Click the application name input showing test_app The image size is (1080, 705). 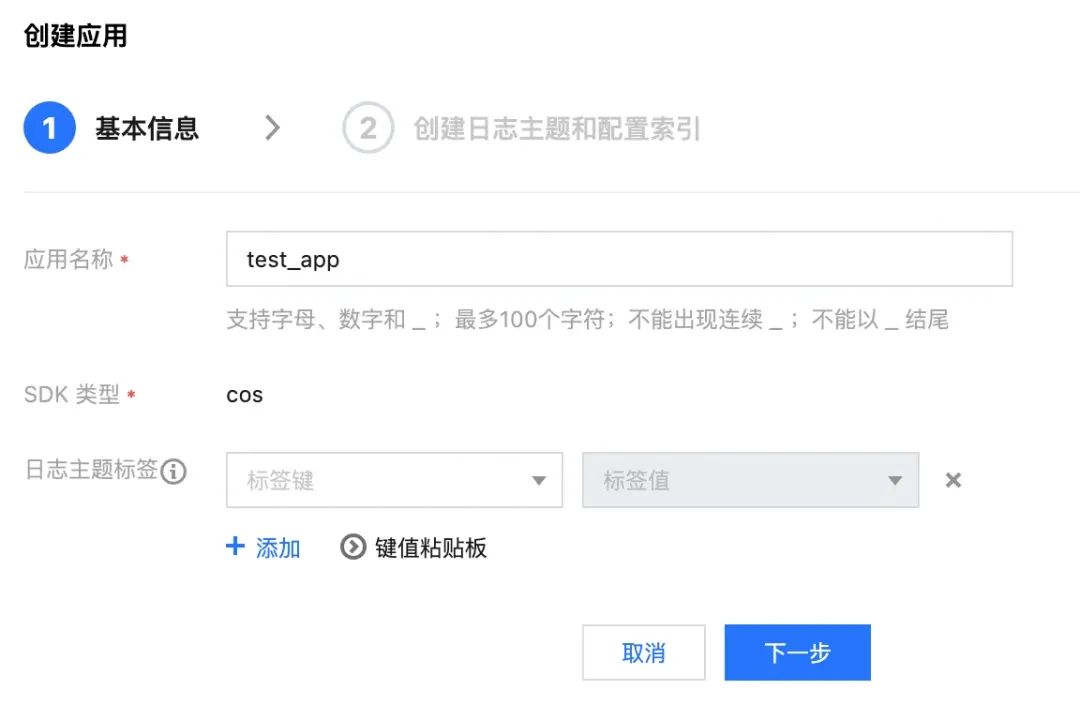620,258
